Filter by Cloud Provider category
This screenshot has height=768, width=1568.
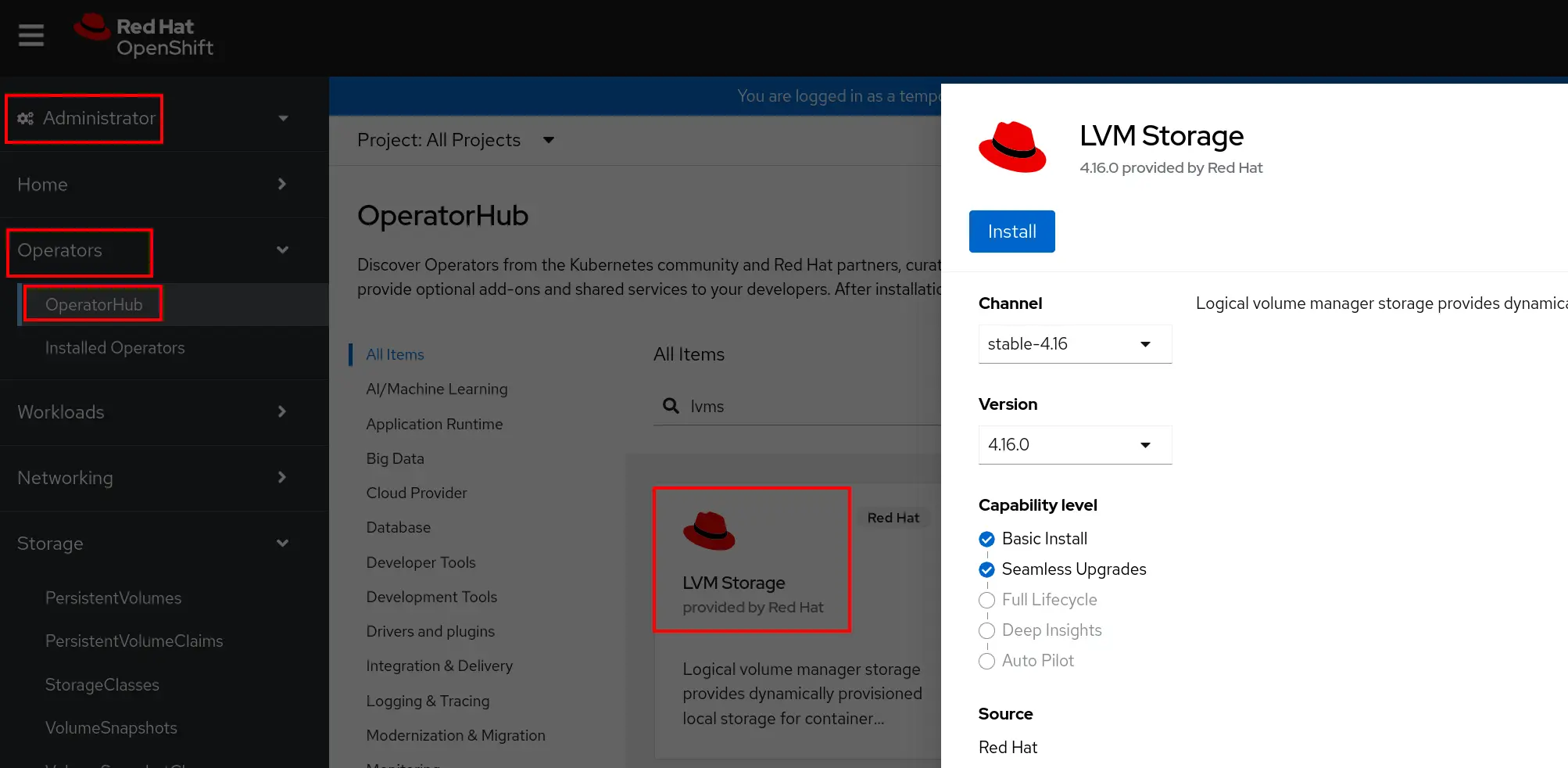[416, 493]
